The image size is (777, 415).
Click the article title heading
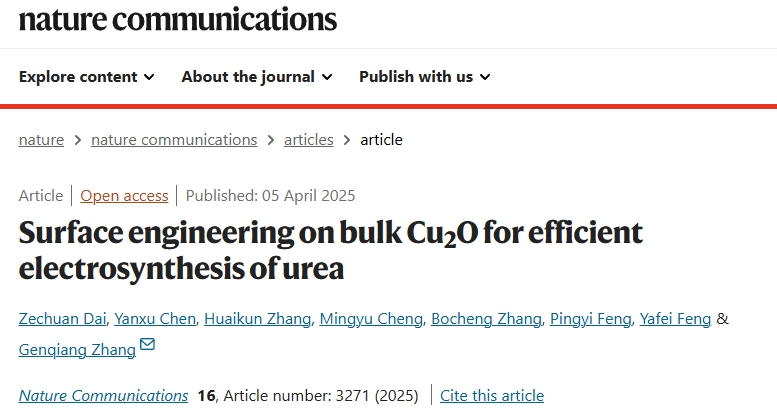(331, 250)
